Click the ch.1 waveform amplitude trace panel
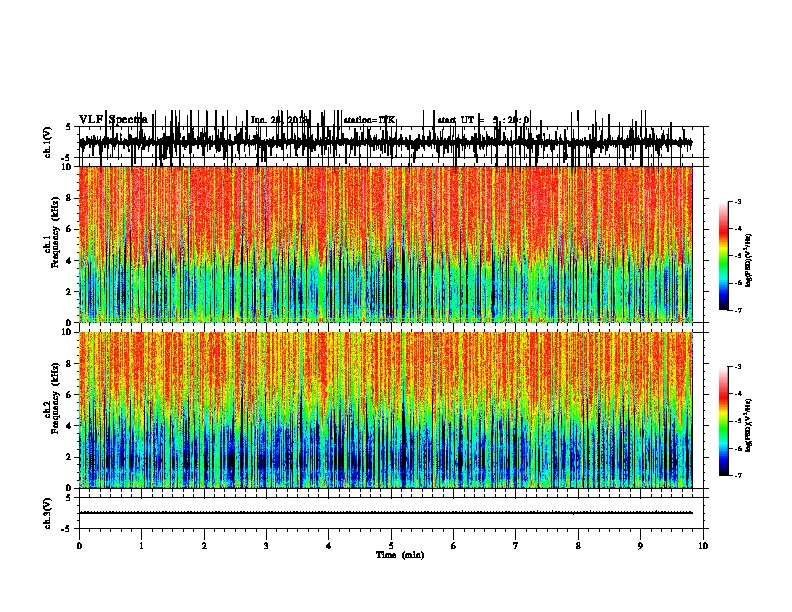792x612 pixels. [385, 143]
